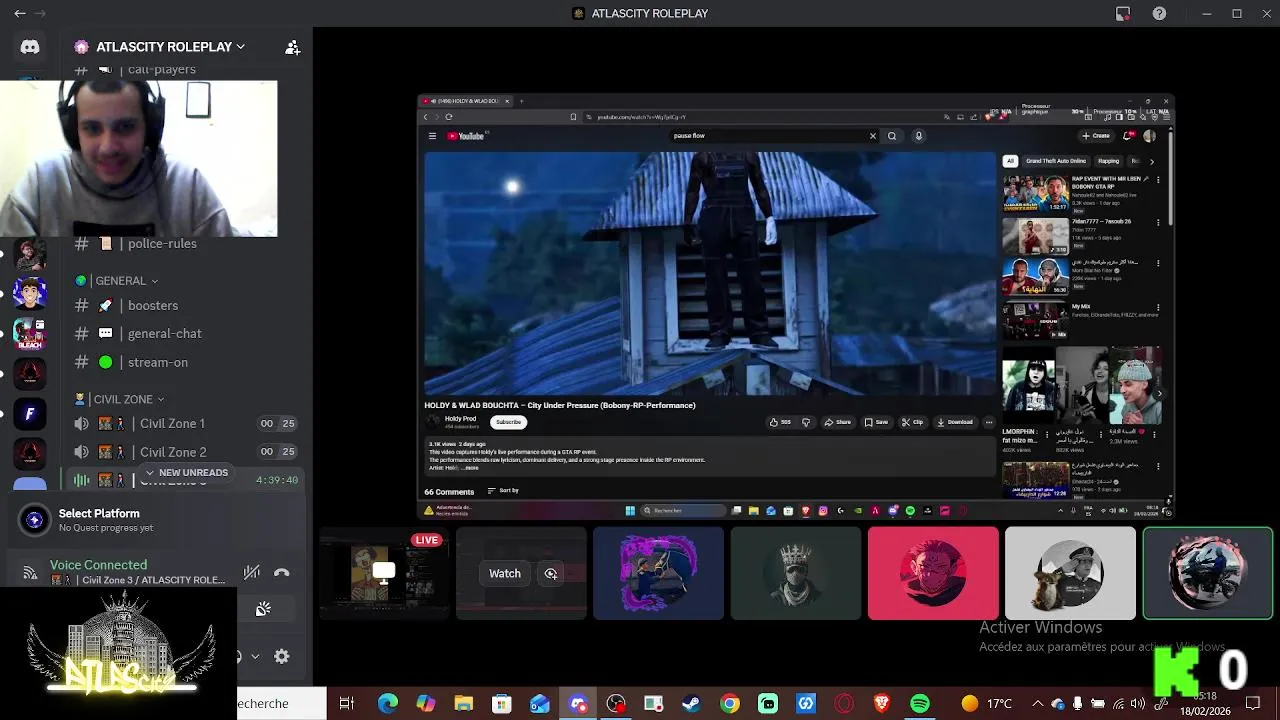The height and width of the screenshot is (720, 1280).
Task: Click the invite members icon beside server name
Action: [292, 47]
